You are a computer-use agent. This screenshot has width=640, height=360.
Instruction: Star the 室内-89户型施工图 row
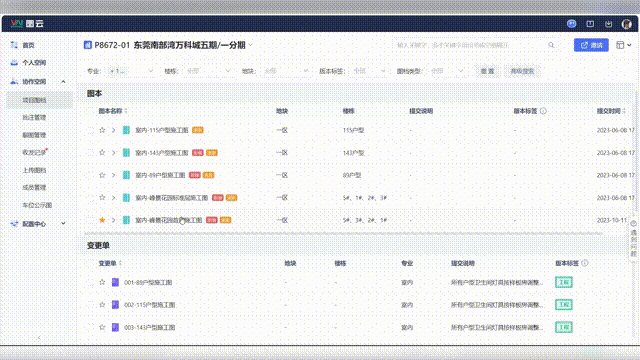[102, 175]
